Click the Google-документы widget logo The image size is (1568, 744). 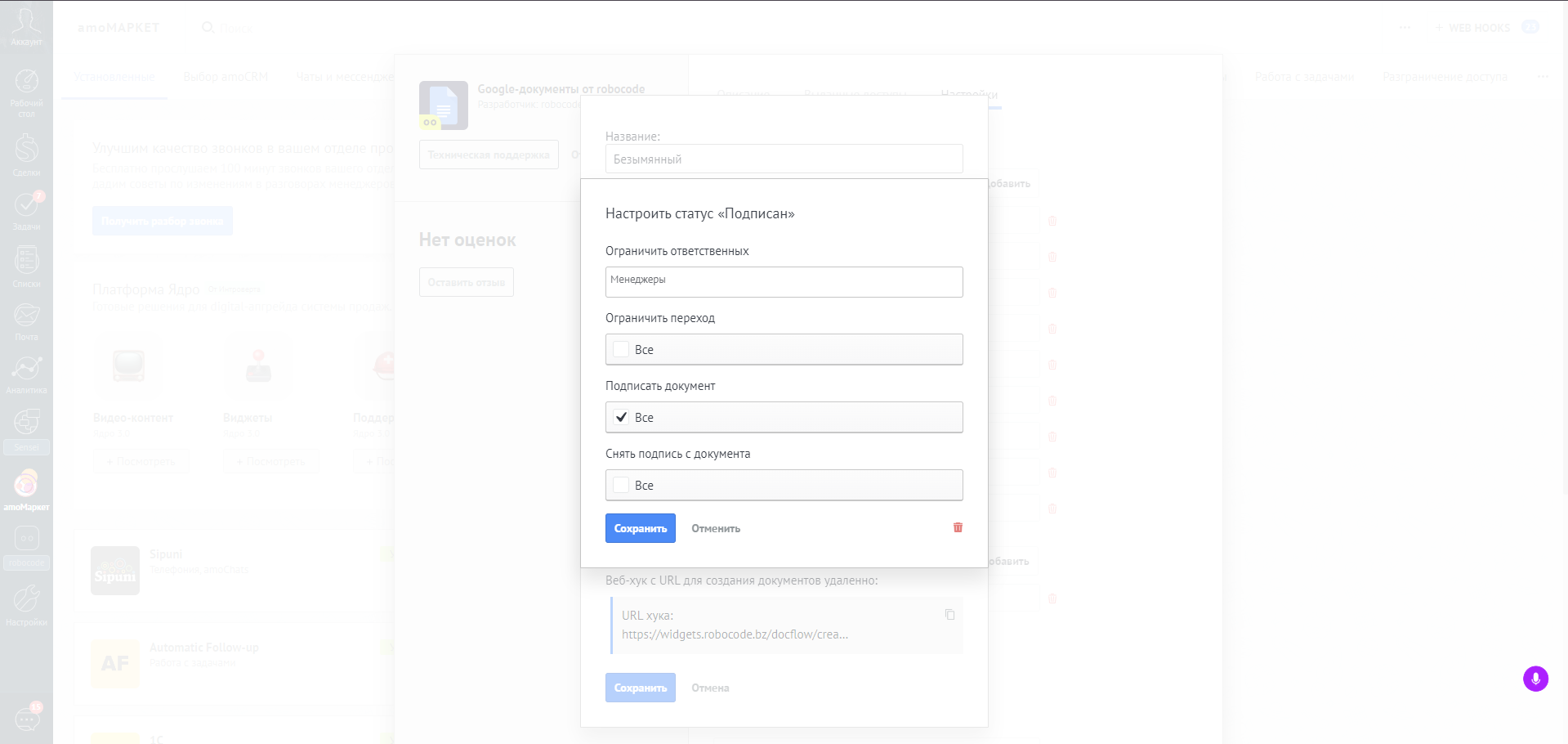click(x=444, y=105)
